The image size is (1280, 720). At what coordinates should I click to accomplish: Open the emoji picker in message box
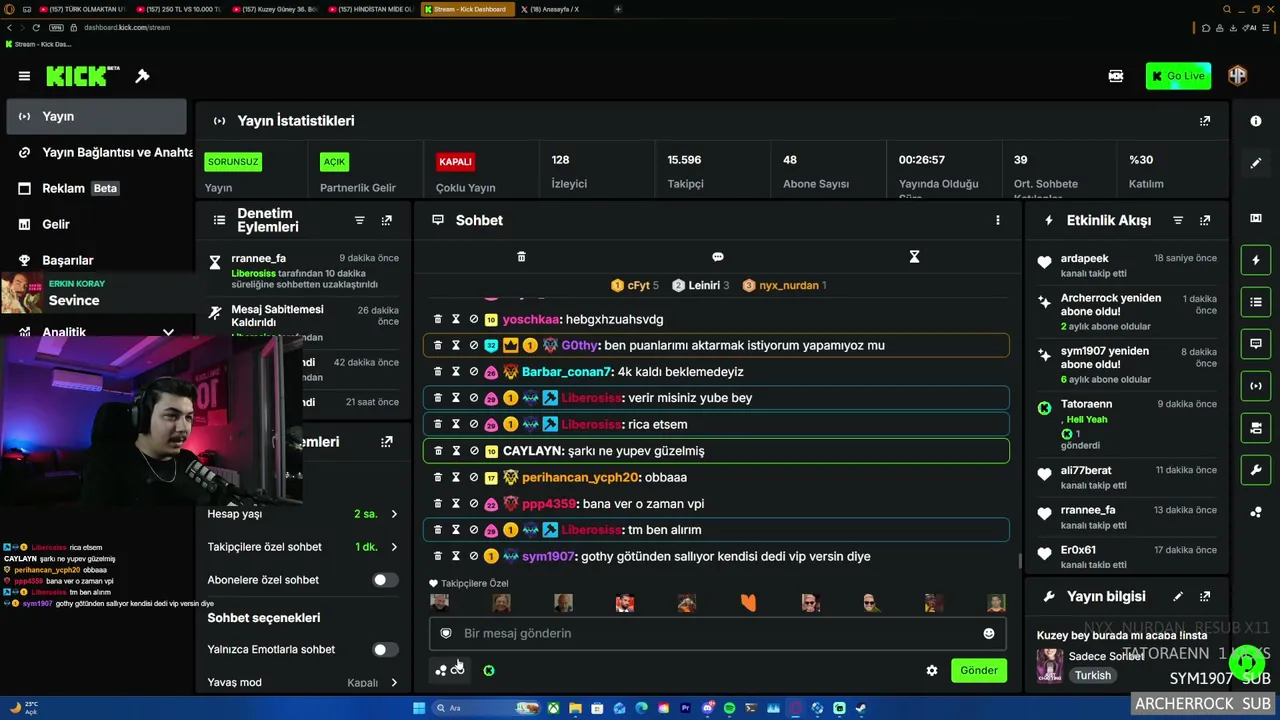(x=989, y=633)
